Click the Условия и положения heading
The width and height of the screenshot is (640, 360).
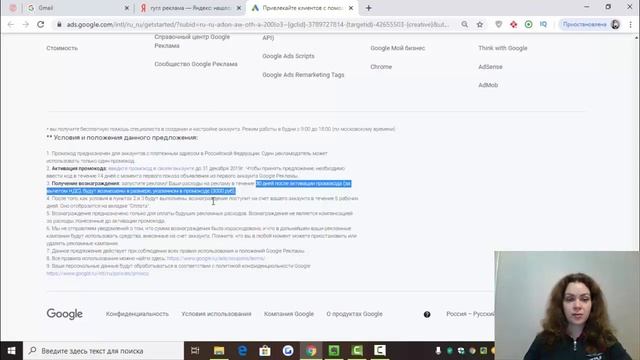tap(122, 138)
